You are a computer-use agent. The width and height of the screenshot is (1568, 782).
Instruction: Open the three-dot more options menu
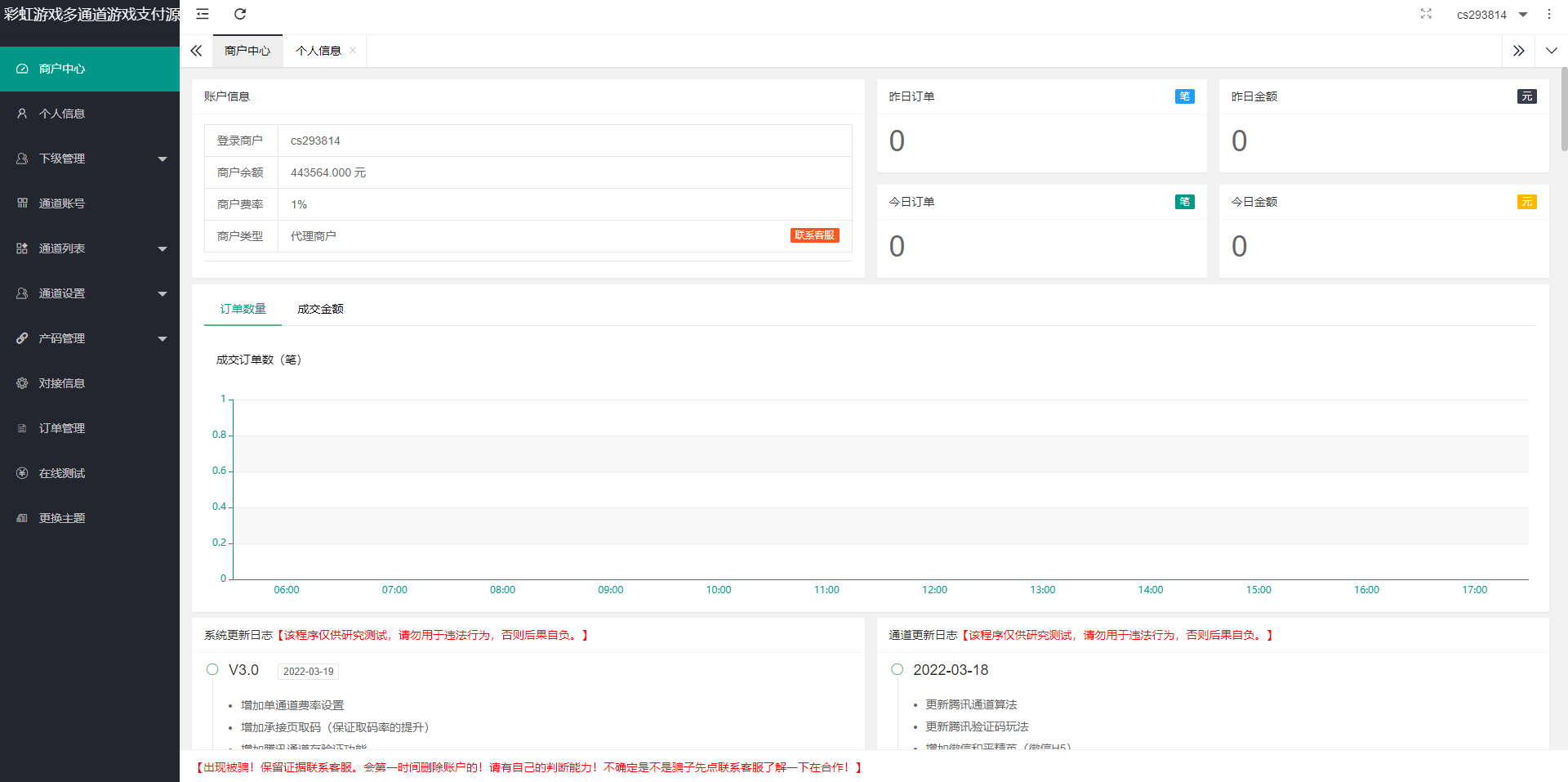pyautogui.click(x=1548, y=14)
